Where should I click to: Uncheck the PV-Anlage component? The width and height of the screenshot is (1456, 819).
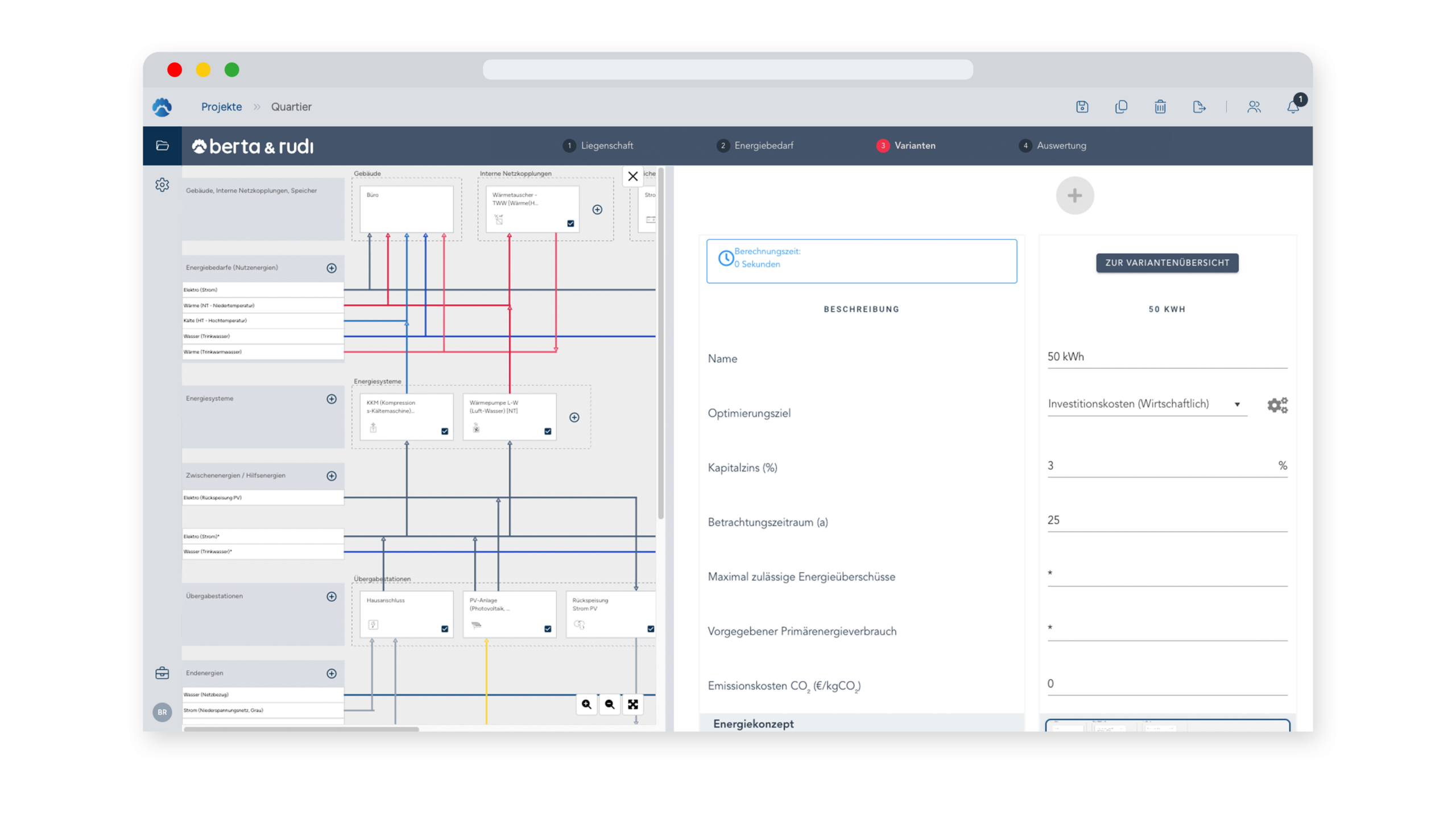(547, 629)
